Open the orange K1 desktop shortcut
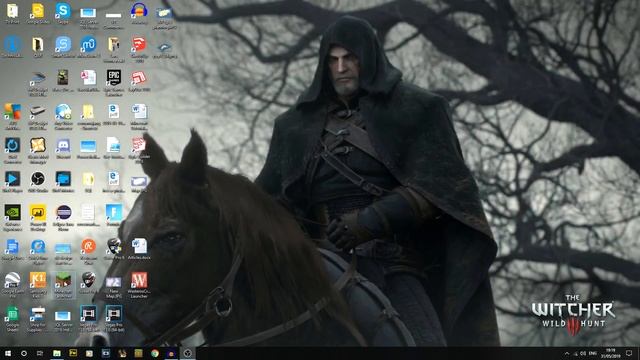Screen dimensions: 640x360 [x=38, y=285]
